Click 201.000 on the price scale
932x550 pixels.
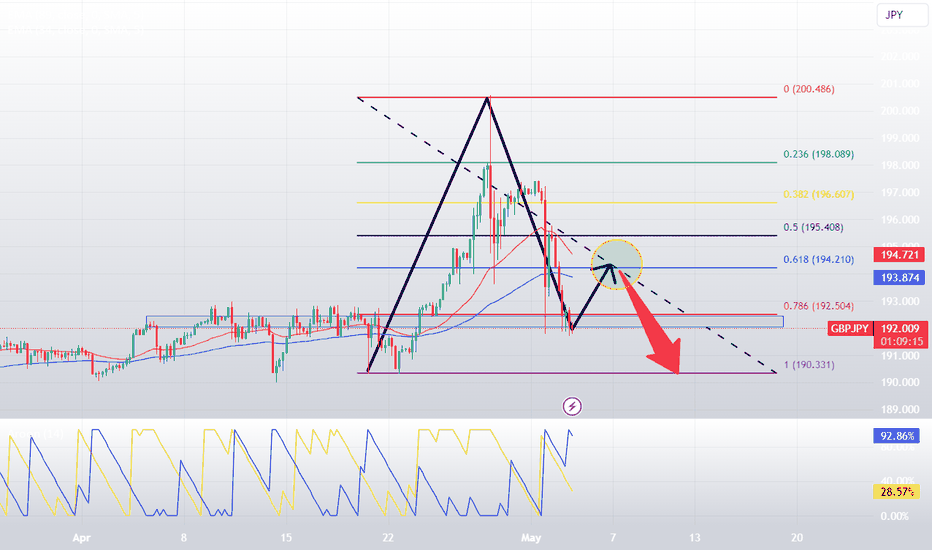click(900, 84)
